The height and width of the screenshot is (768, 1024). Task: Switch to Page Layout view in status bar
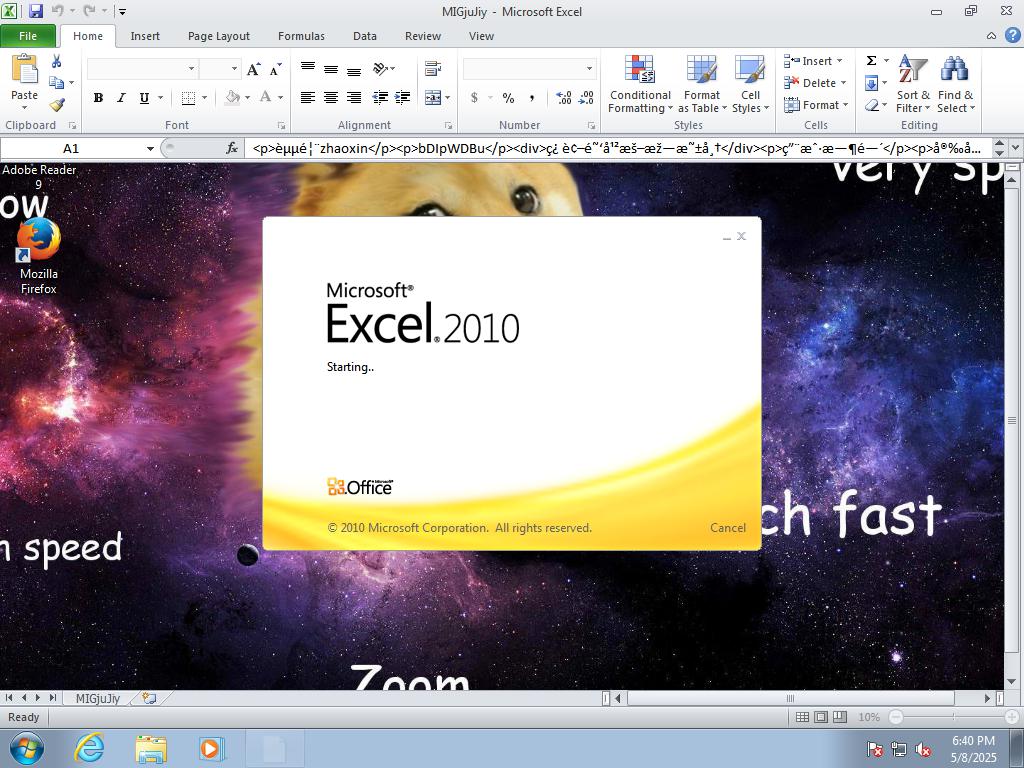click(x=821, y=717)
